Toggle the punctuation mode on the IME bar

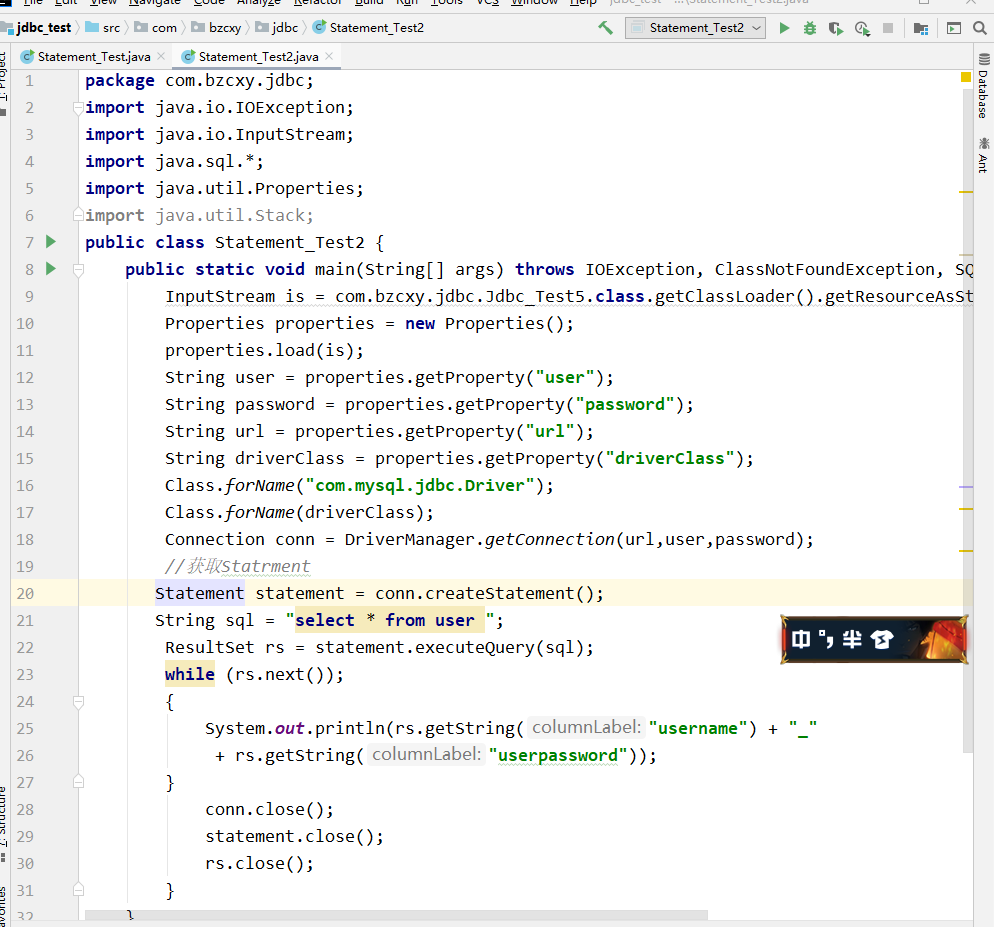[826, 639]
